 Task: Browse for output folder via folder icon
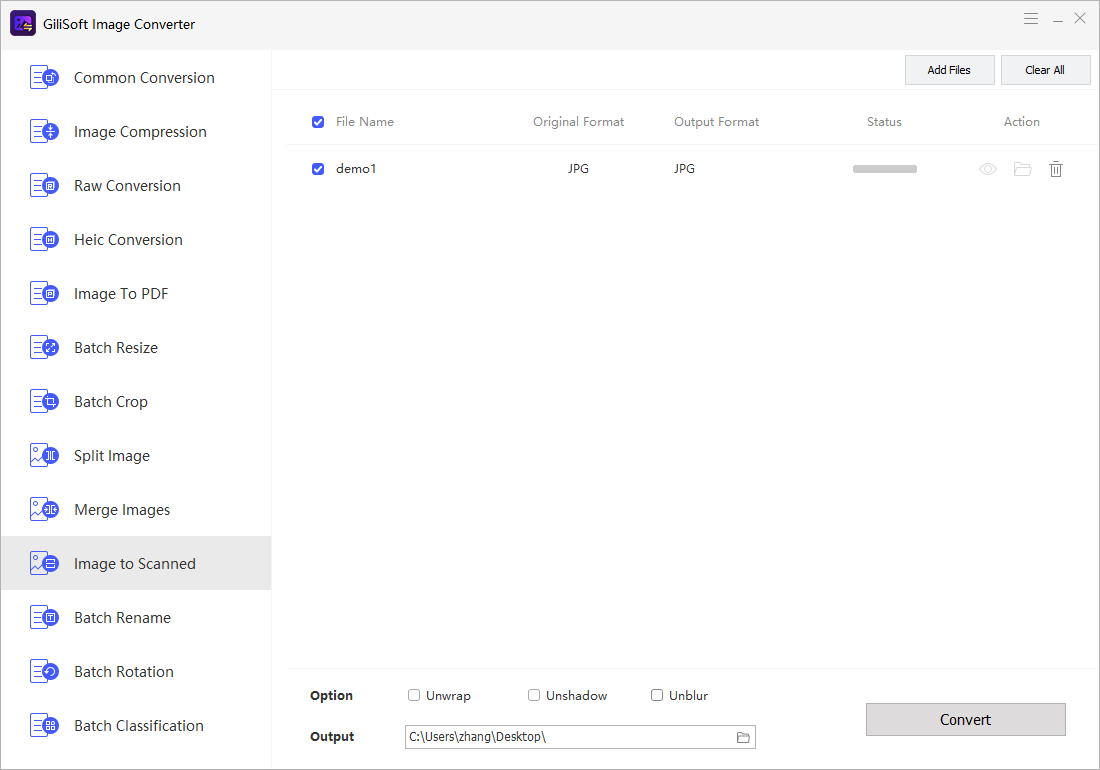[743, 737]
